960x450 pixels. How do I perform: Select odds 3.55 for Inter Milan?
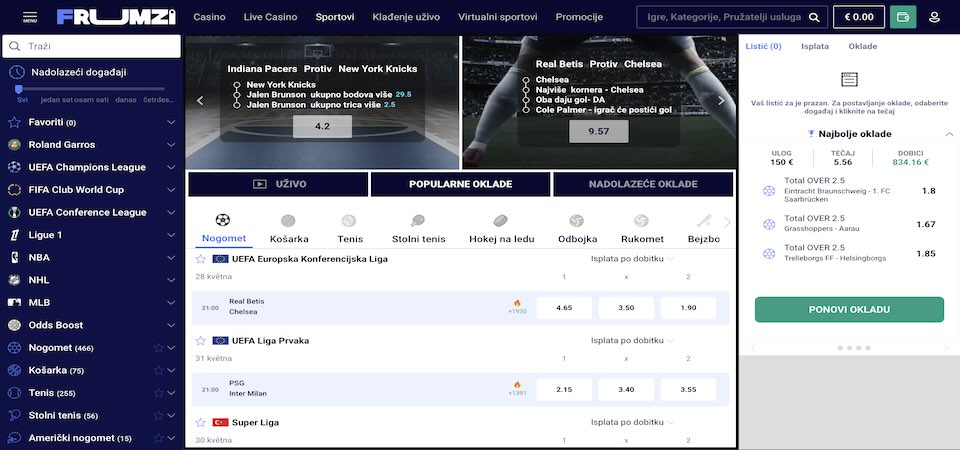[688, 389]
